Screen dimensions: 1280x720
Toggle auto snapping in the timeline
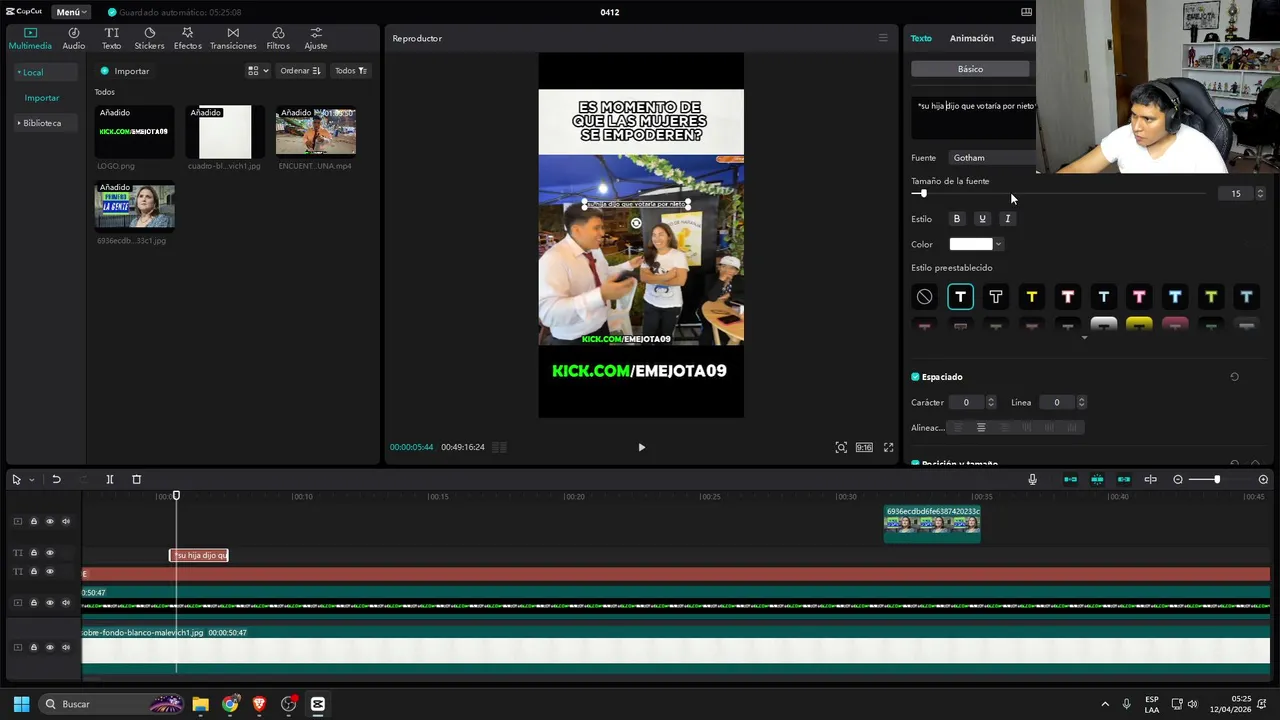coord(1097,480)
